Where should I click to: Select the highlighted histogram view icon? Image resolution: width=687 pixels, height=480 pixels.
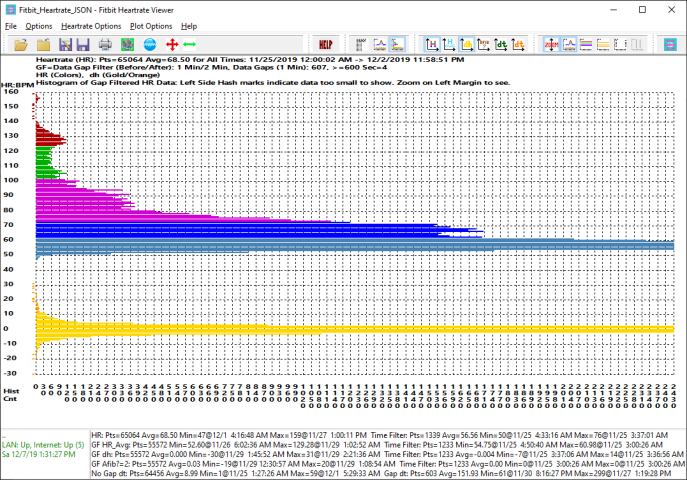(397, 45)
